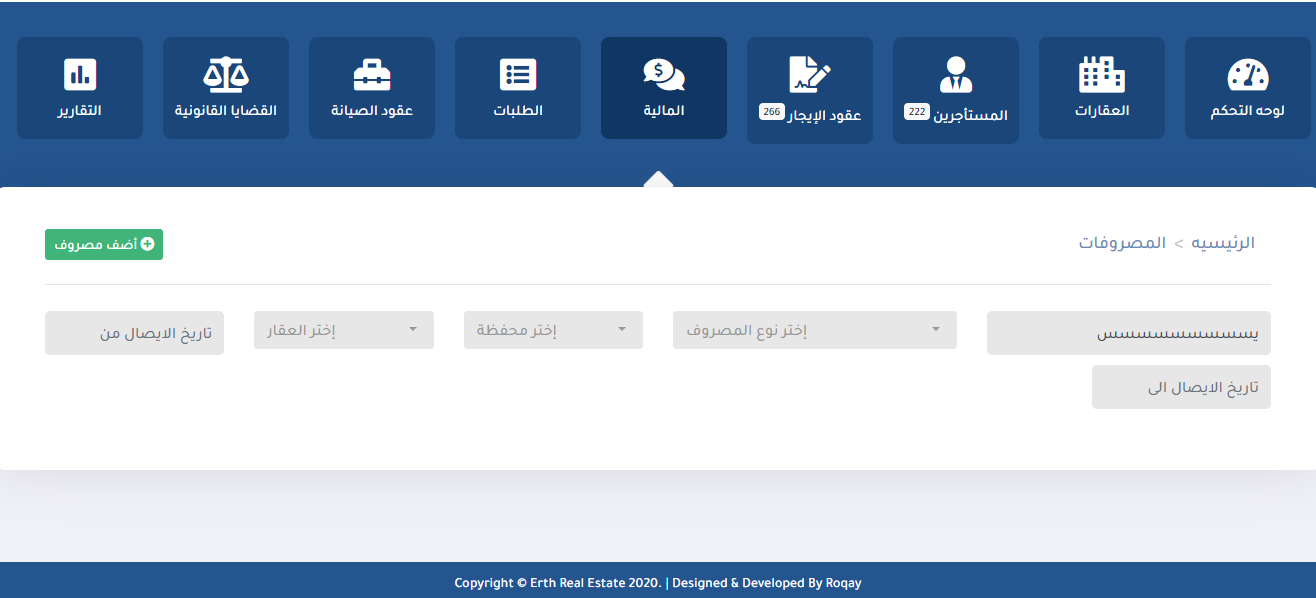Screen dimensions: 1316x598
Task: Click the 266 badge on lease contracts
Action: (771, 112)
